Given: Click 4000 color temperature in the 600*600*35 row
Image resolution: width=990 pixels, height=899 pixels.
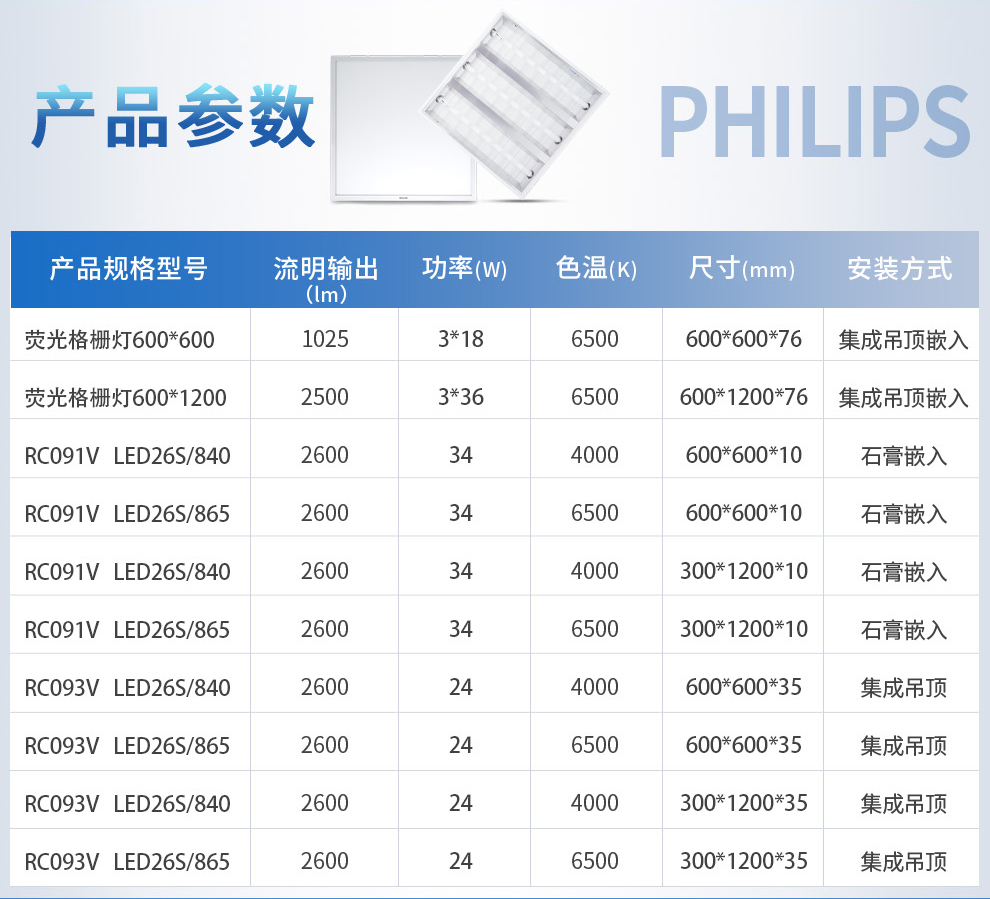Looking at the screenshot, I should 595,688.
